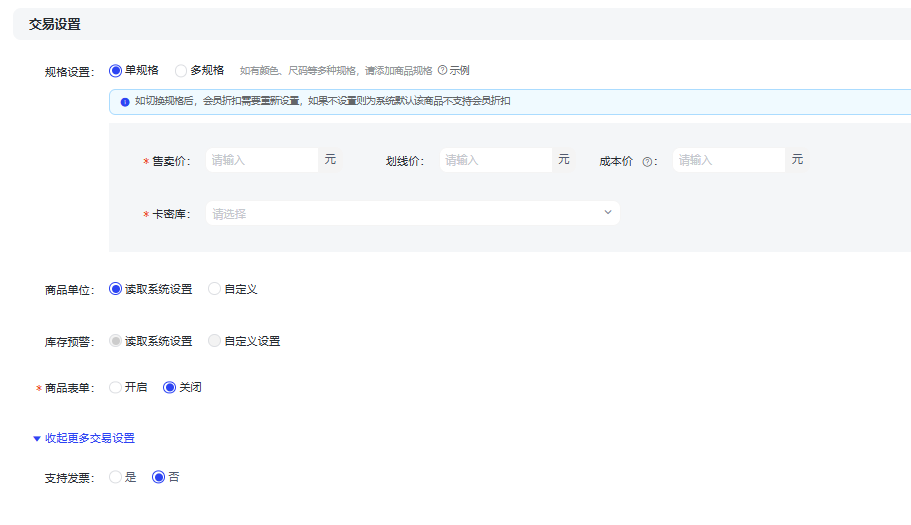Click the help icon beside 示例
The image size is (911, 525).
(x=442, y=70)
